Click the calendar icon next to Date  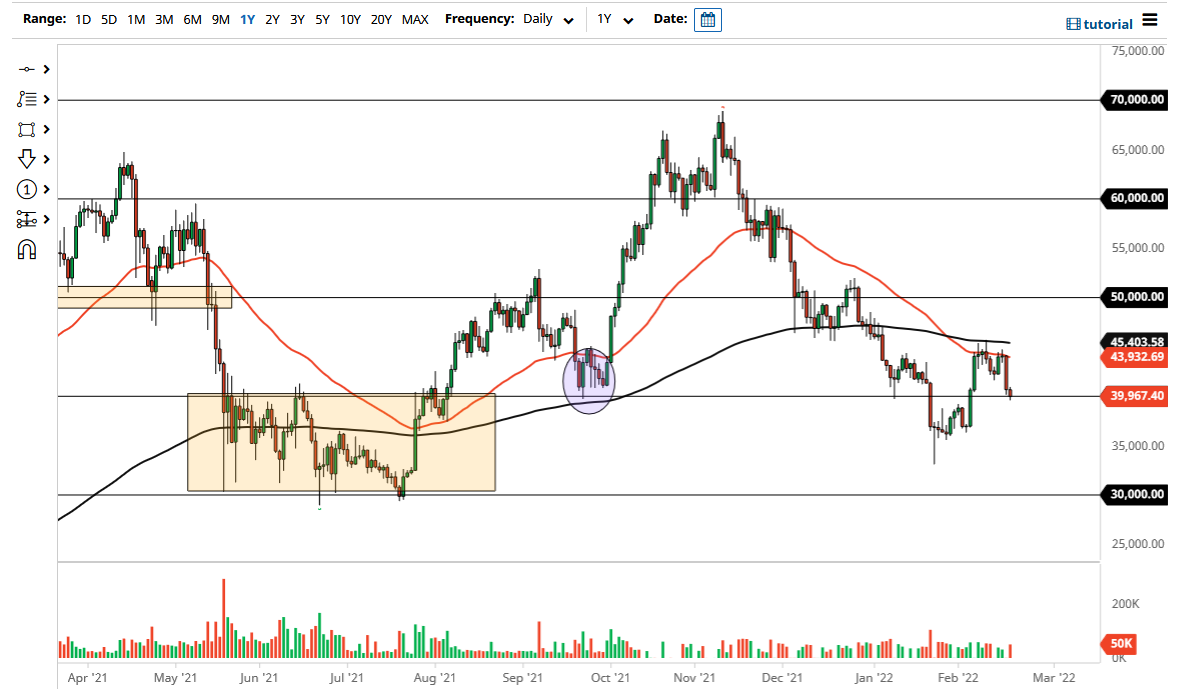coord(707,19)
